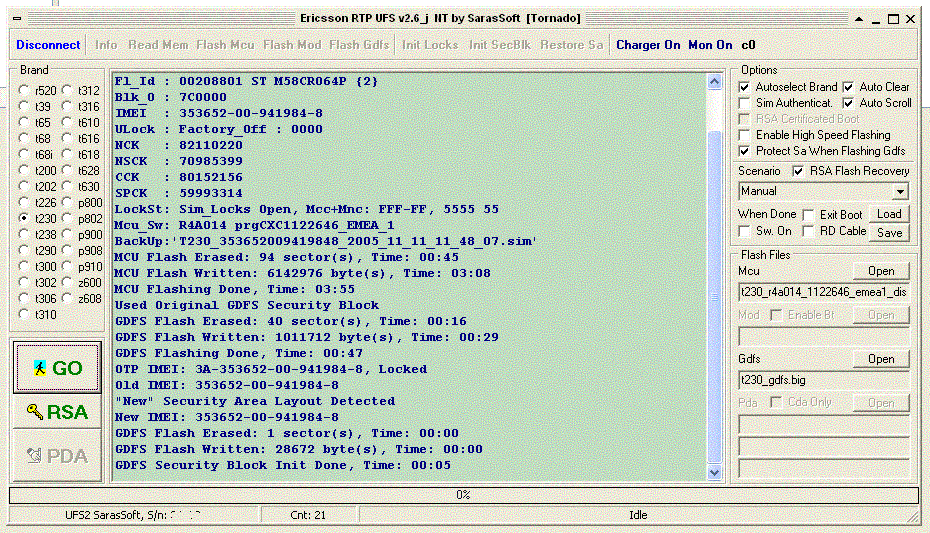Uncheck the Autoselect Brand checkbox
The width and height of the screenshot is (930, 533).
click(x=744, y=87)
